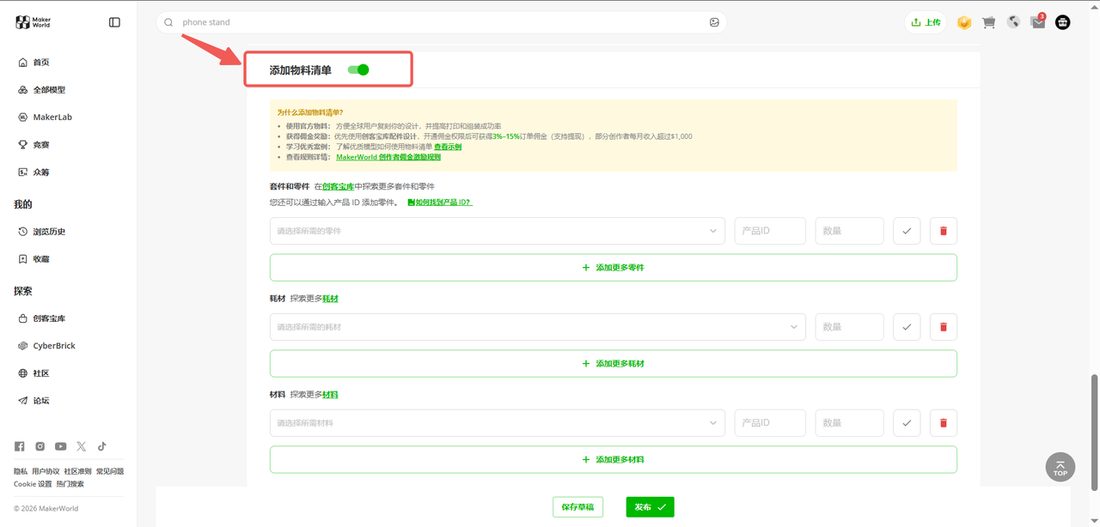Screen dimensions: 1100x527
Task: Confirm the filament row with checkmark icon
Action: click(906, 327)
